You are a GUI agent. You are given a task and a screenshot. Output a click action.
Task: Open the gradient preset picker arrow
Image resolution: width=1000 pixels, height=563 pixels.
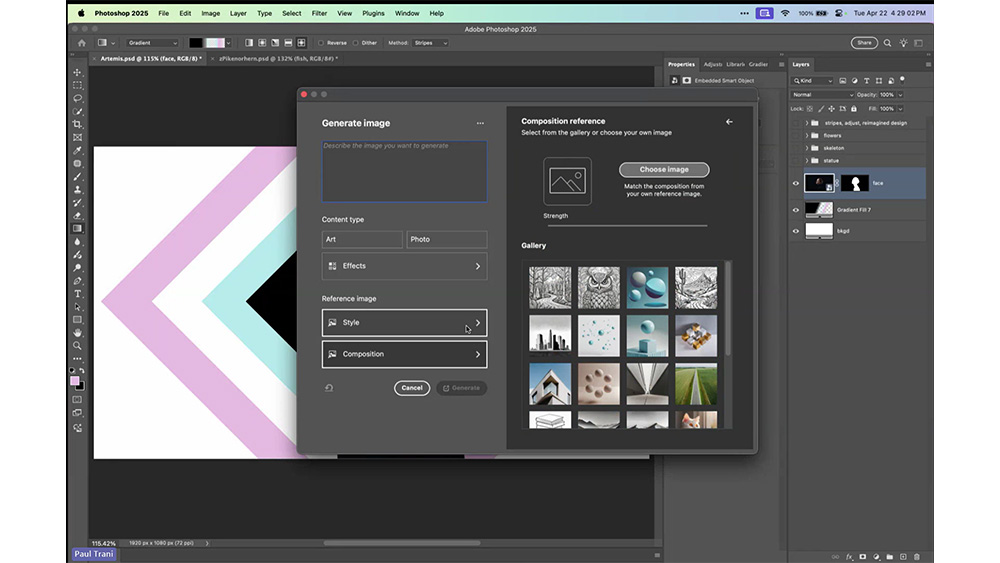[228, 43]
